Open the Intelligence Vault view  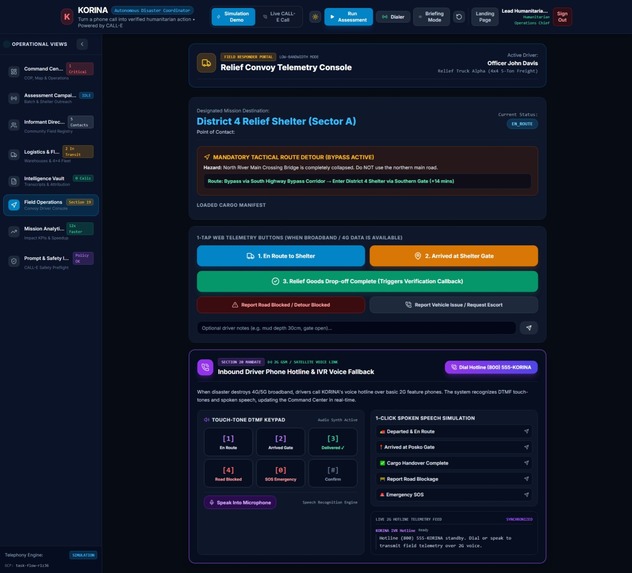coord(51,181)
